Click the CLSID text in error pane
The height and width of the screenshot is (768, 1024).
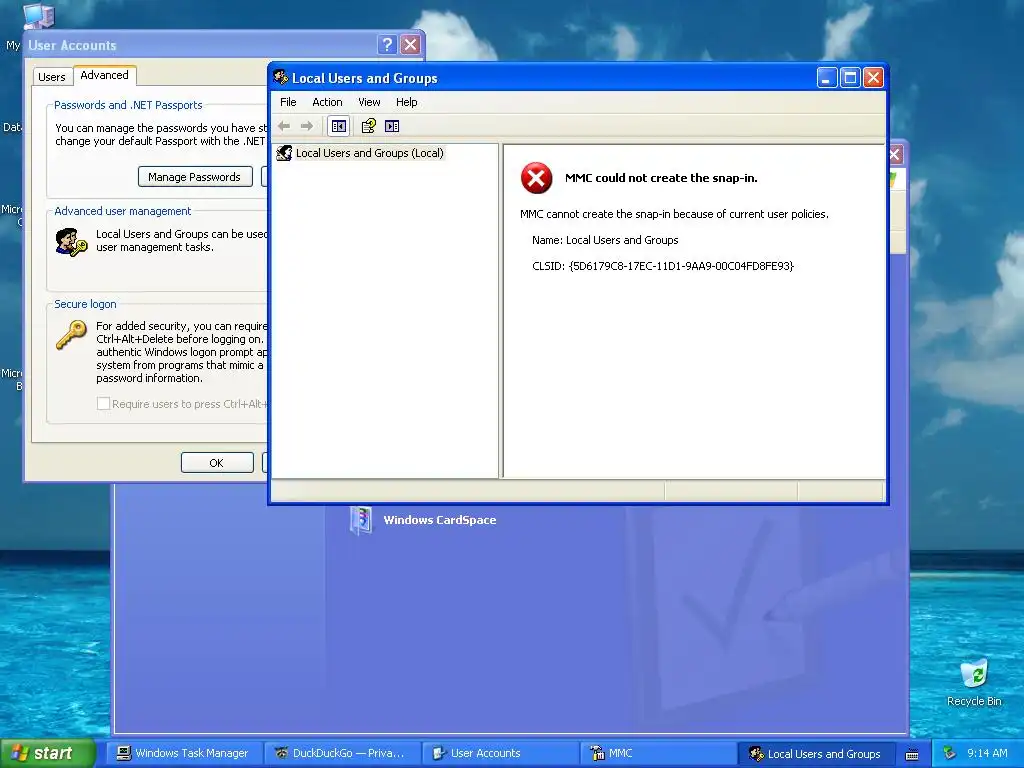click(663, 266)
